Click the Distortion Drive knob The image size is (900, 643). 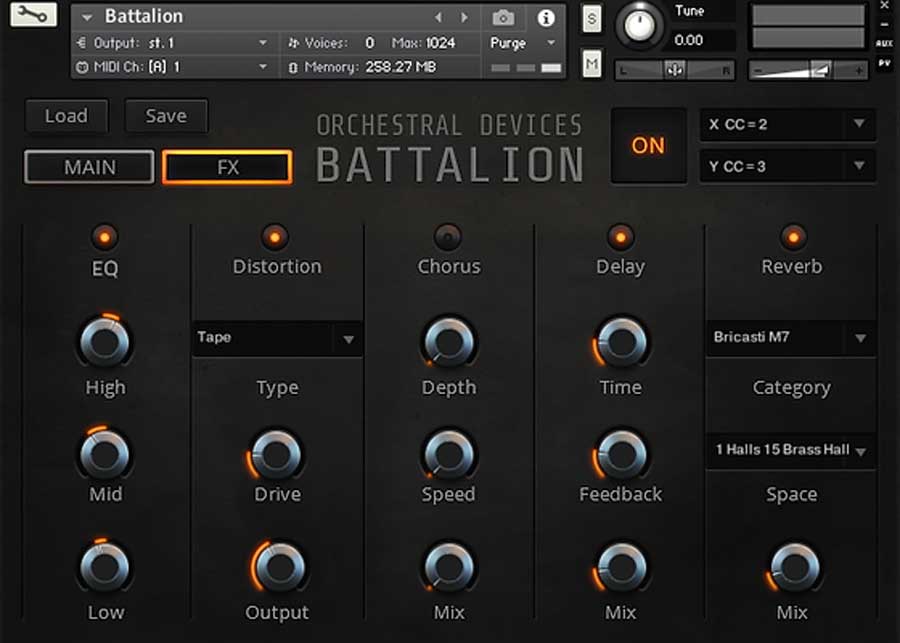(x=276, y=455)
